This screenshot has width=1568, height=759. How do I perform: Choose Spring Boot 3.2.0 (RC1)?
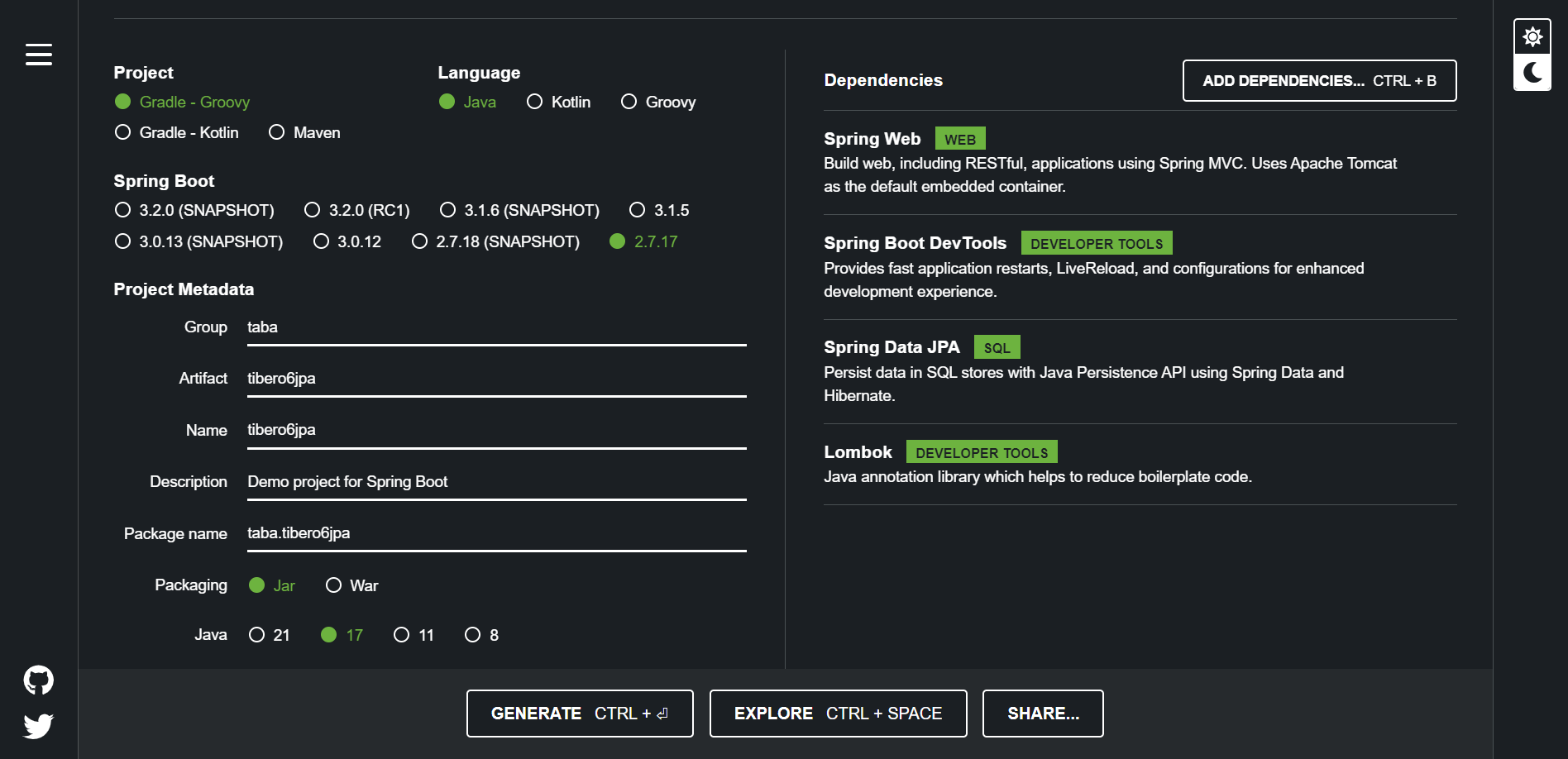pyautogui.click(x=357, y=210)
